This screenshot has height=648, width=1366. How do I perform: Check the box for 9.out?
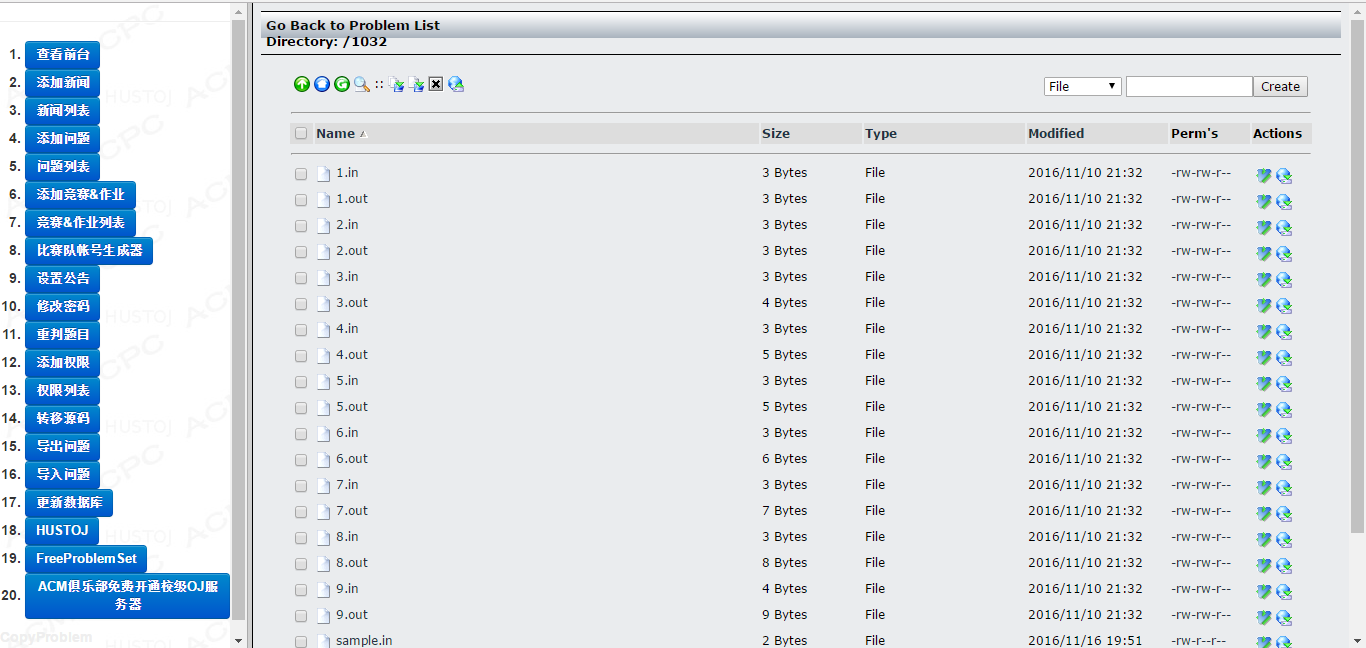coord(301,616)
